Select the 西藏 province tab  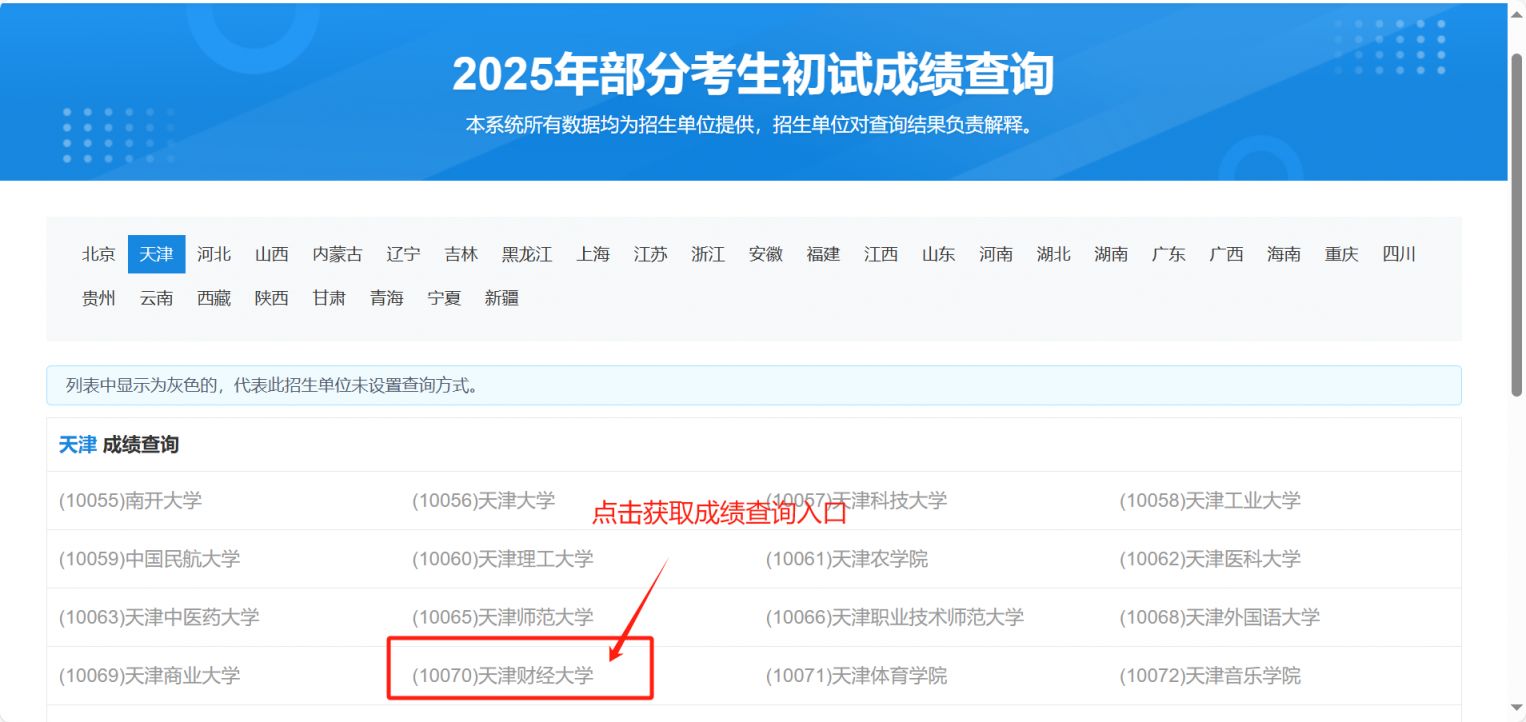[x=214, y=298]
